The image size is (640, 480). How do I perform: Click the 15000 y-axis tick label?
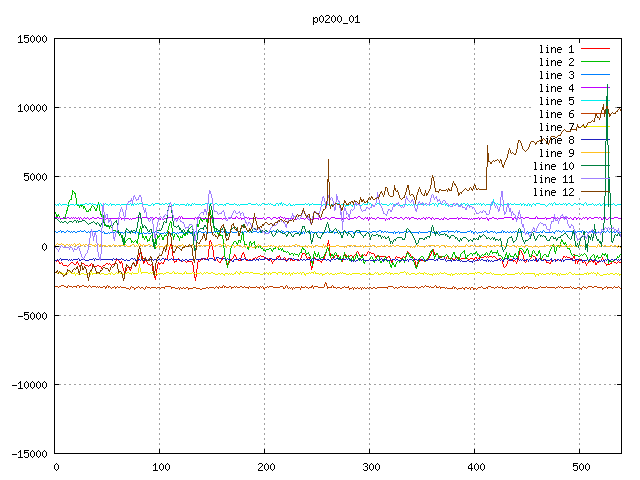coord(31,39)
